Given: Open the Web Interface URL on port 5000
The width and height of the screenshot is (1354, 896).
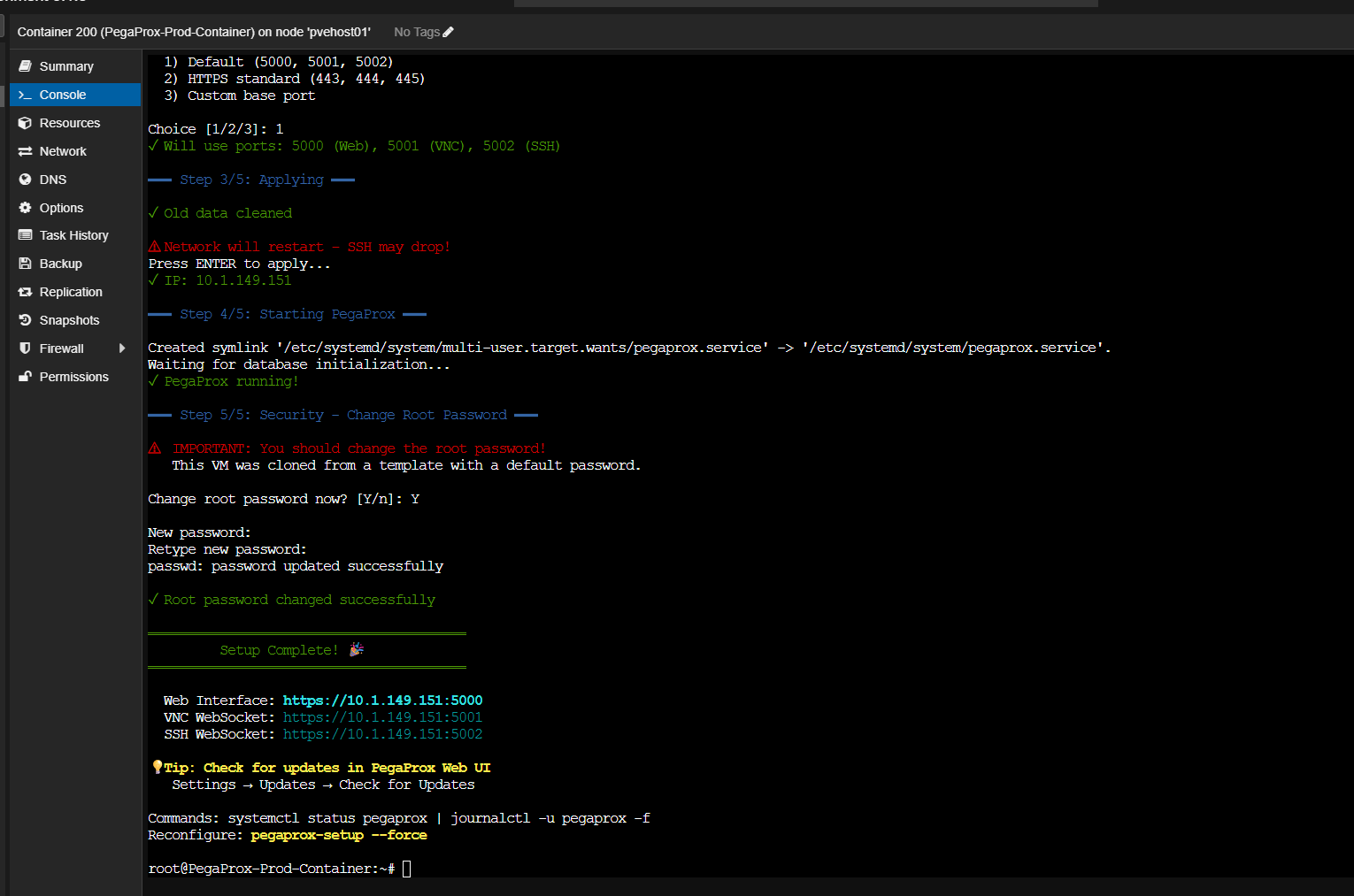Looking at the screenshot, I should click(x=382, y=701).
